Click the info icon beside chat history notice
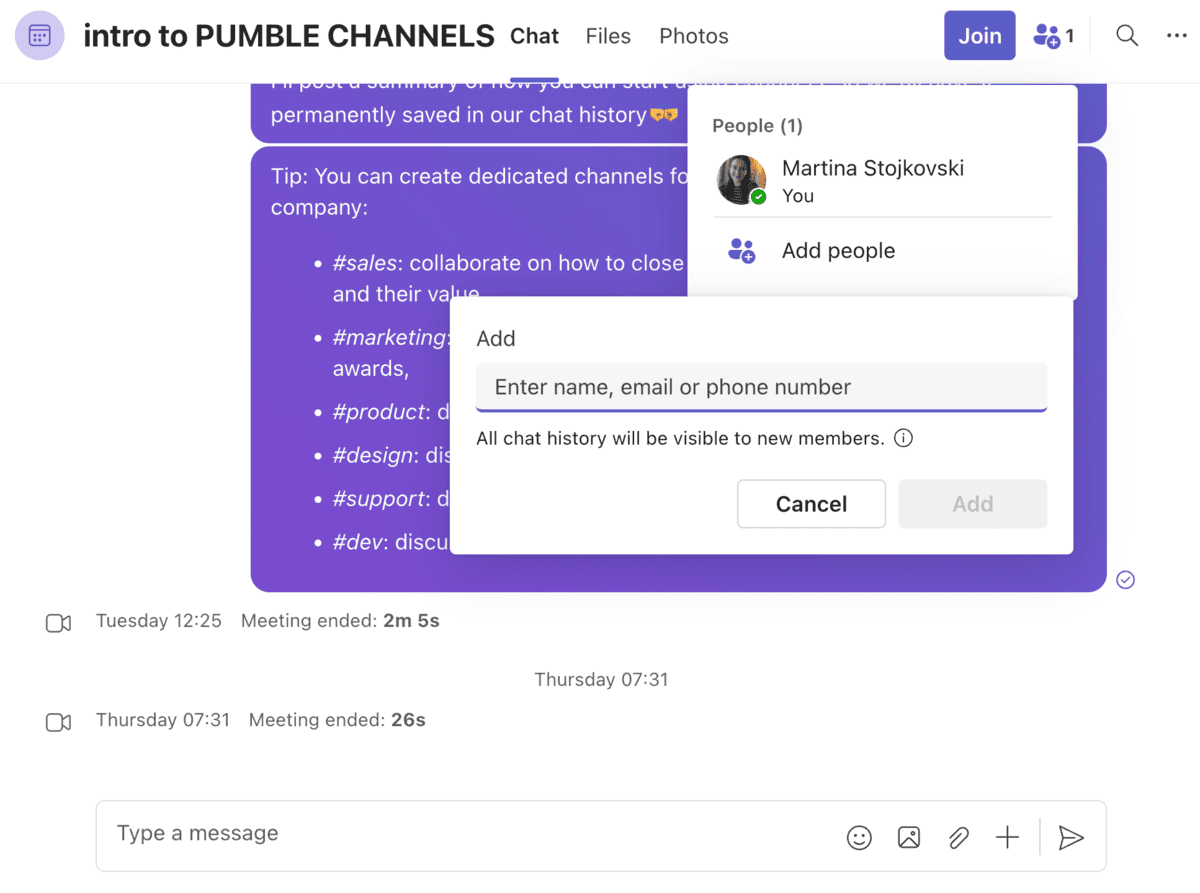The height and width of the screenshot is (893, 1200). click(x=903, y=438)
